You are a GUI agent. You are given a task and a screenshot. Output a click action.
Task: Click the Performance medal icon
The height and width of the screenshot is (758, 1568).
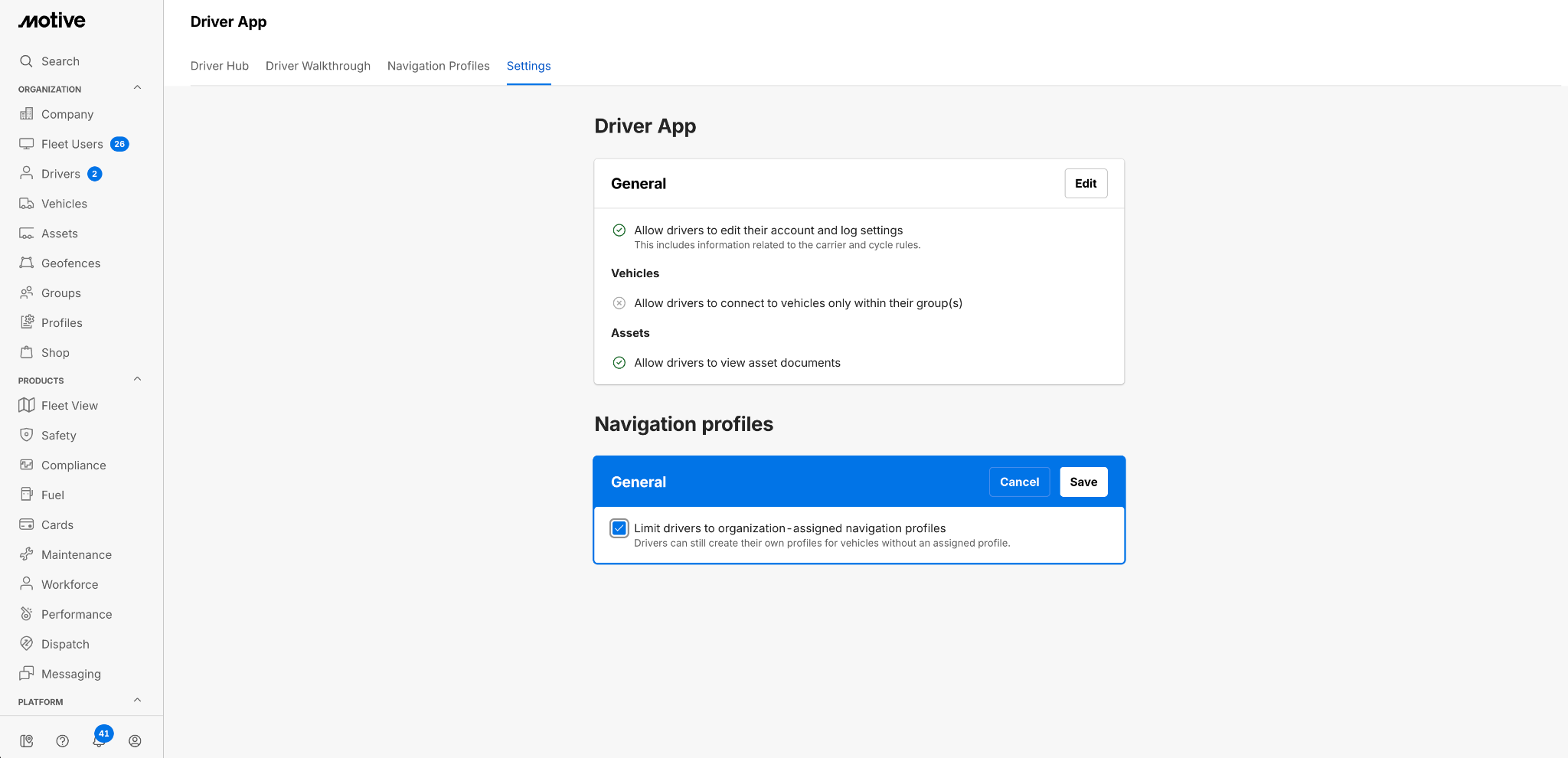tap(26, 615)
